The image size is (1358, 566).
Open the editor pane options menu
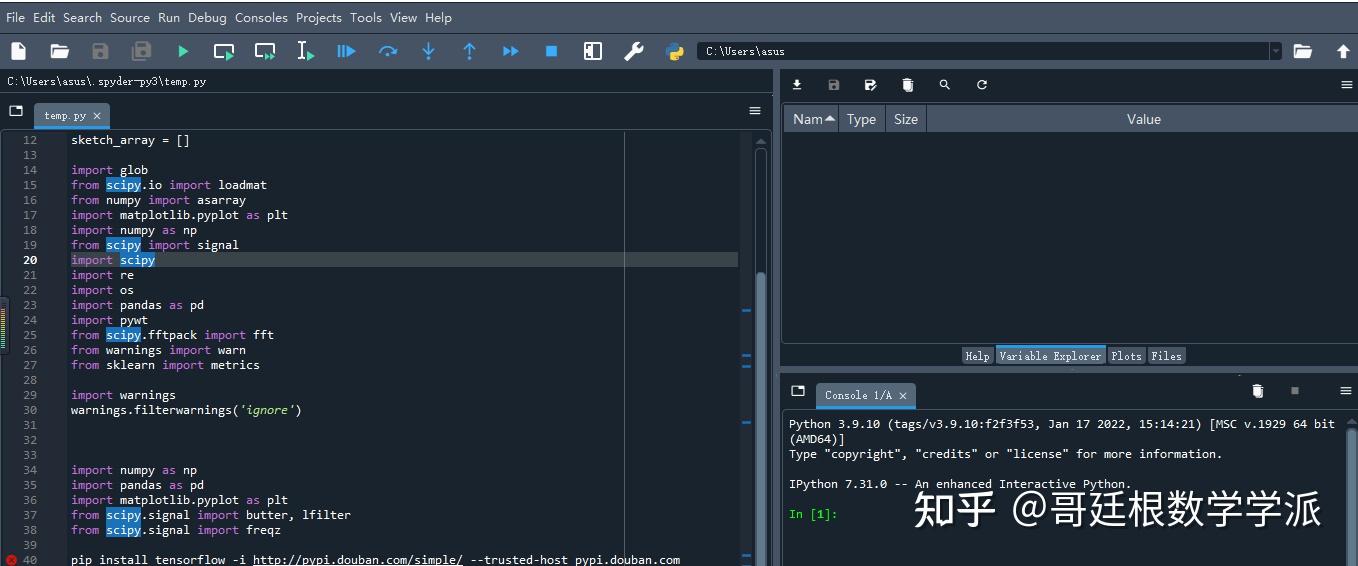tap(755, 111)
